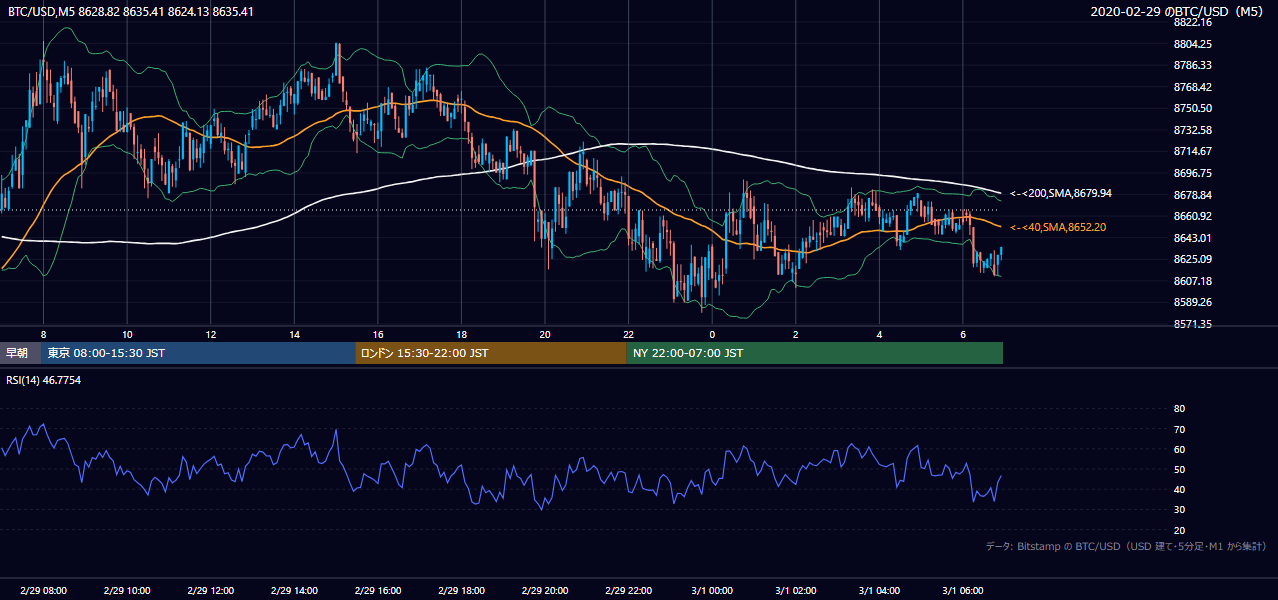Click price axis label 8643.01

(x=1193, y=238)
